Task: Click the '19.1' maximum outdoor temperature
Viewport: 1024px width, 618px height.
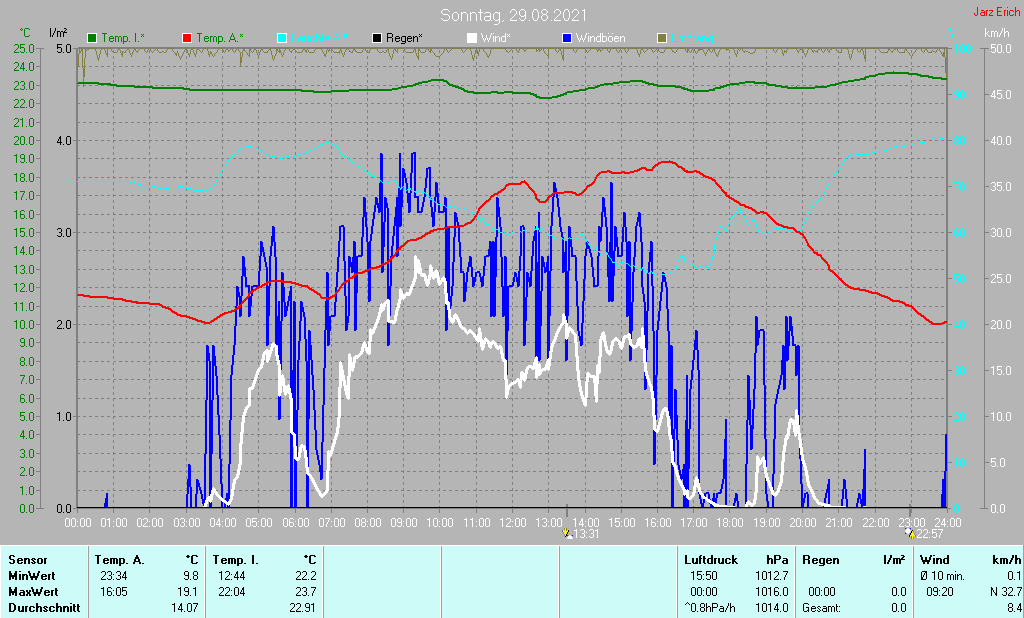Action: (188, 592)
